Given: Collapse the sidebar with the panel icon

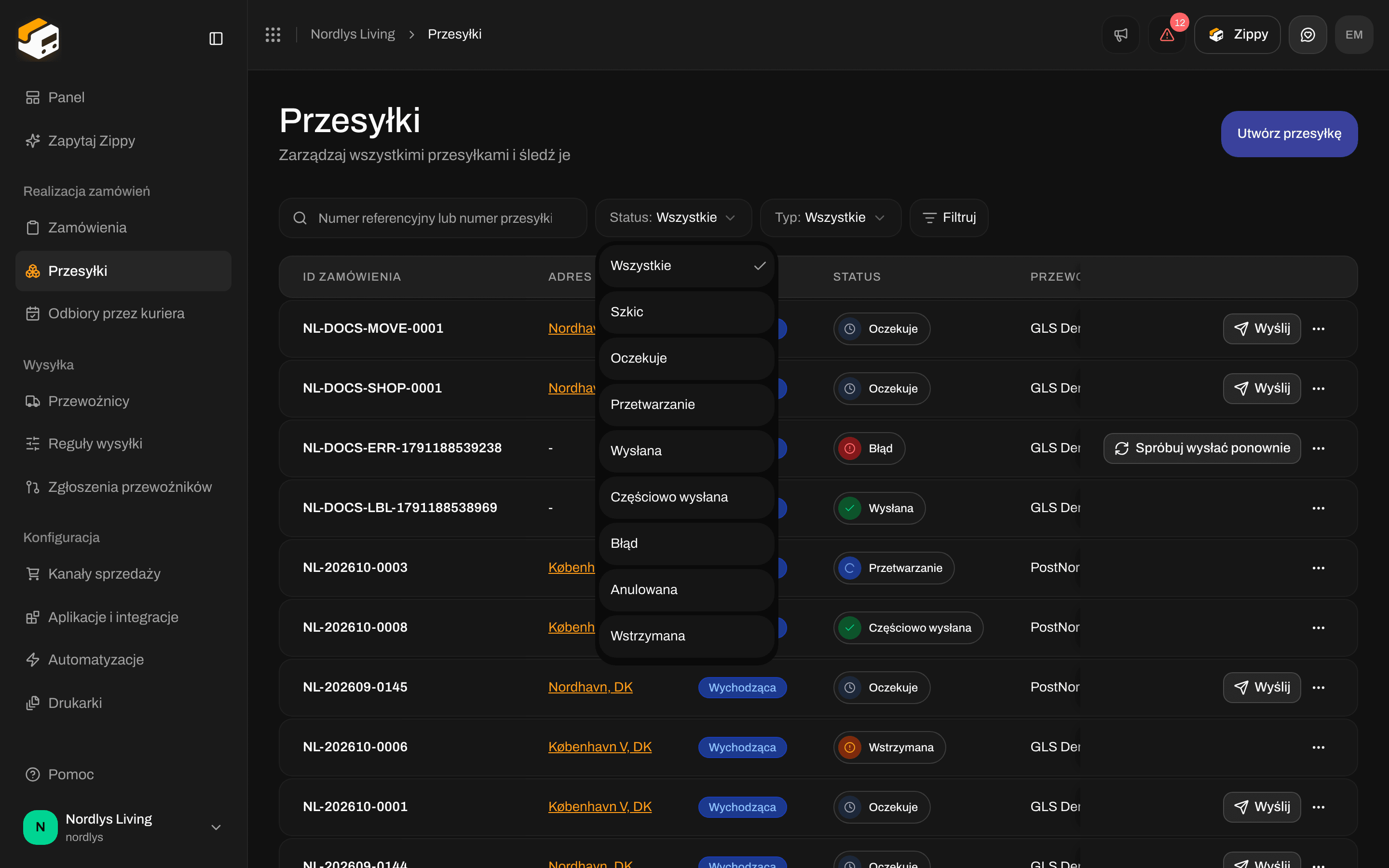Looking at the screenshot, I should [x=216, y=39].
